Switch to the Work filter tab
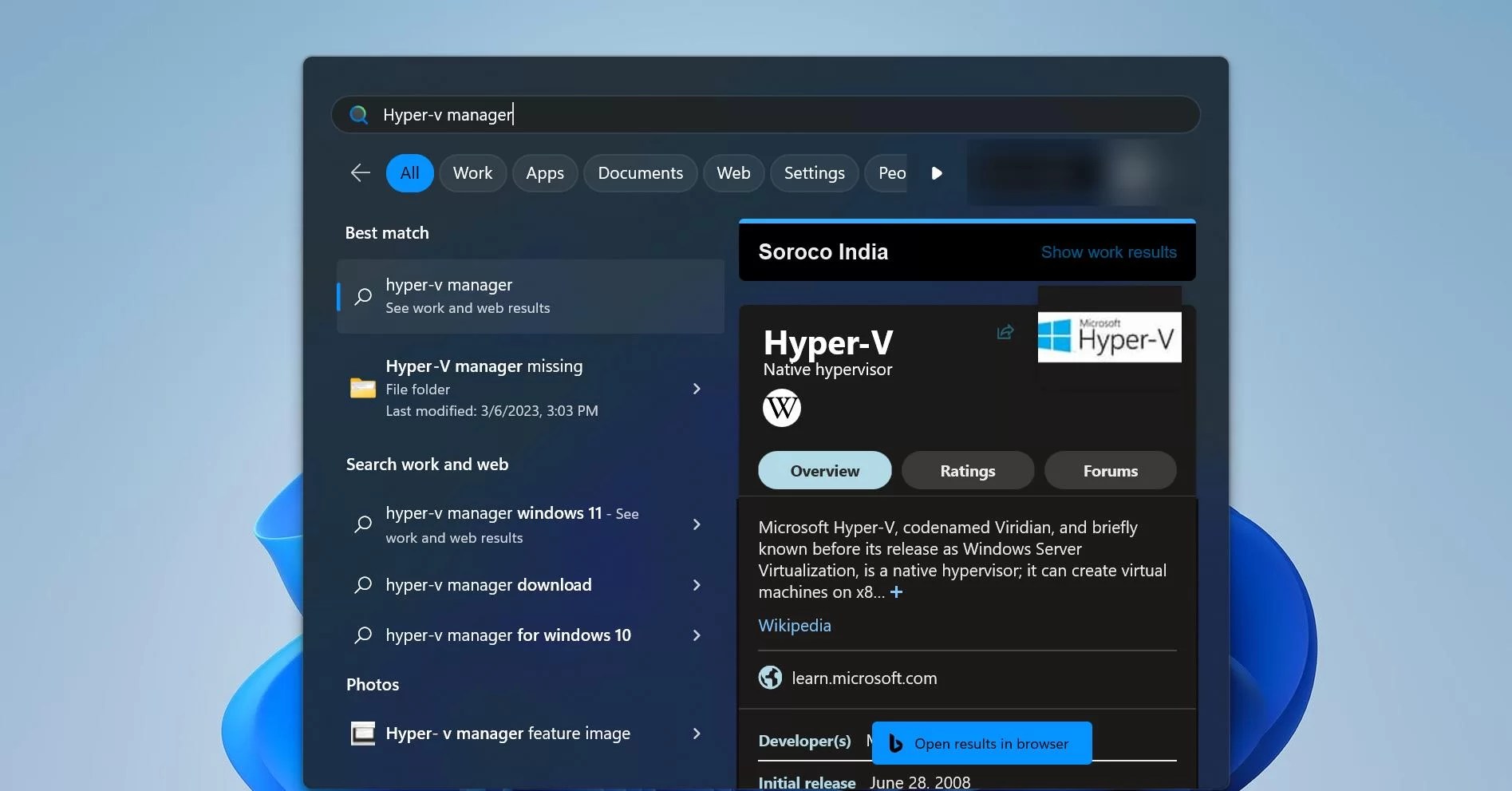The width and height of the screenshot is (1512, 791). click(473, 173)
